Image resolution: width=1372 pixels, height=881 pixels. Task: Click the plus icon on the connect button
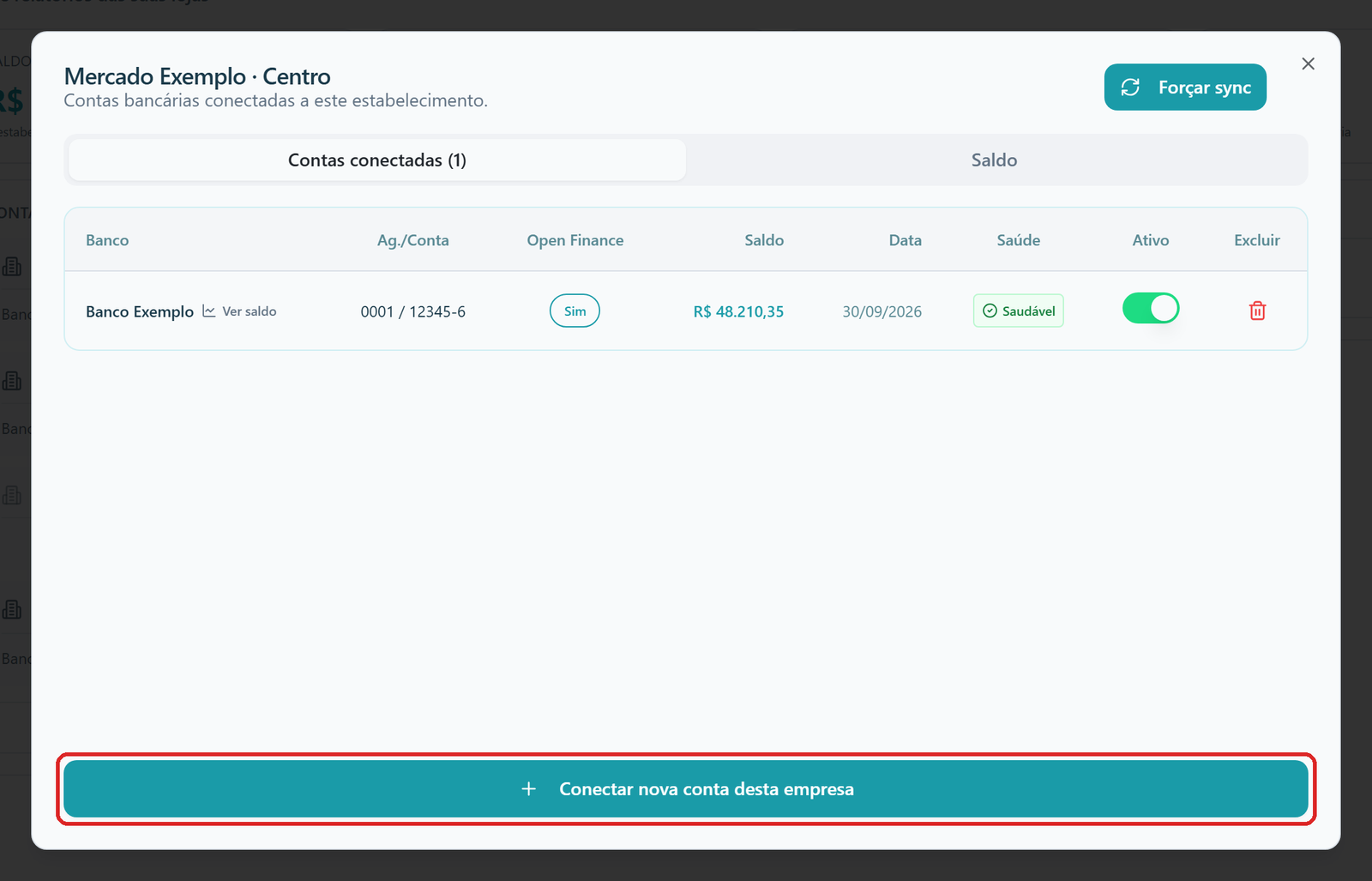529,788
